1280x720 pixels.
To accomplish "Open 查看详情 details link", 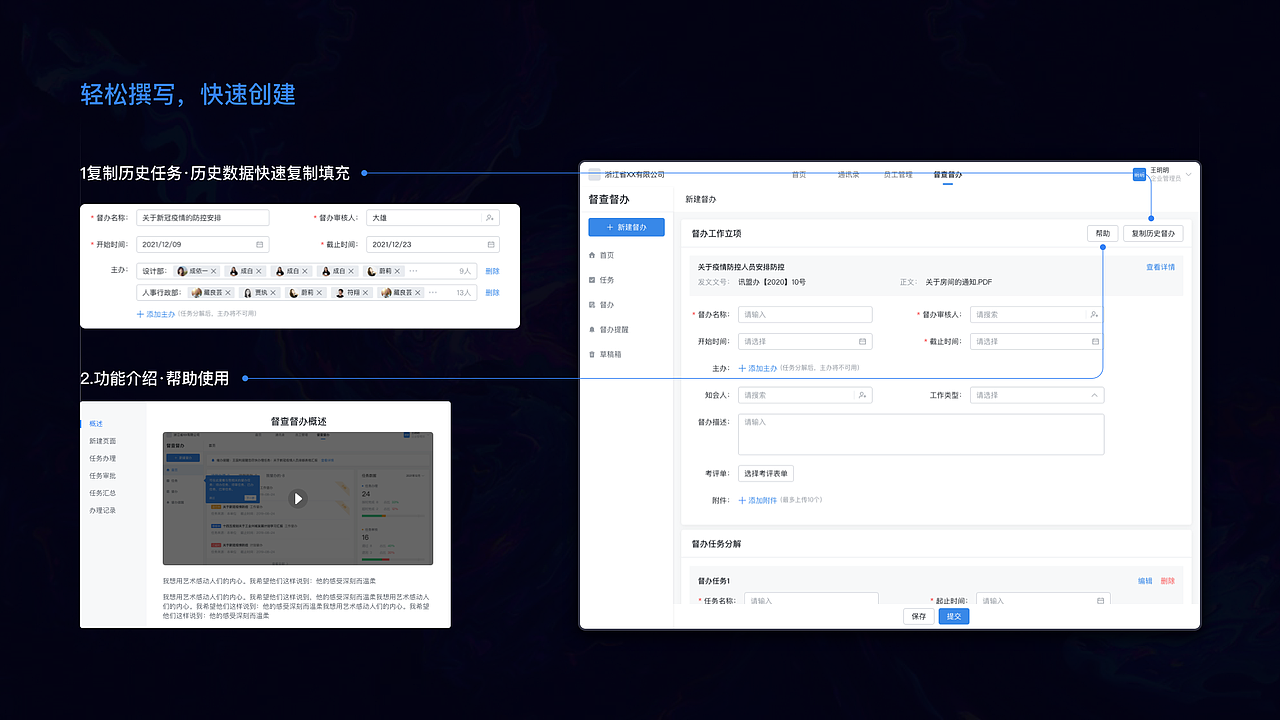I will 1160,267.
